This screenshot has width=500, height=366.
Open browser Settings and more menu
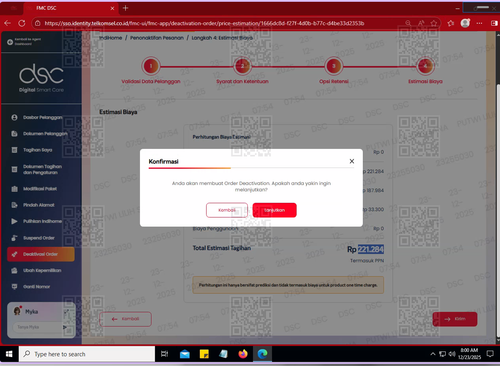pos(479,23)
